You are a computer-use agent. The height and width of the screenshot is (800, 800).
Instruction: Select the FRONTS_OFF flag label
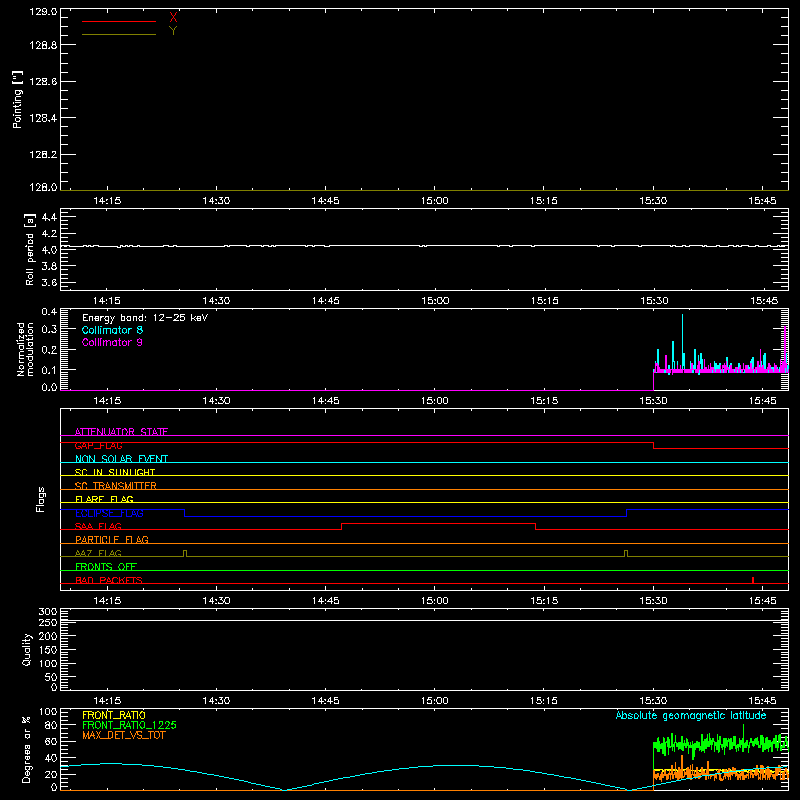(106, 566)
